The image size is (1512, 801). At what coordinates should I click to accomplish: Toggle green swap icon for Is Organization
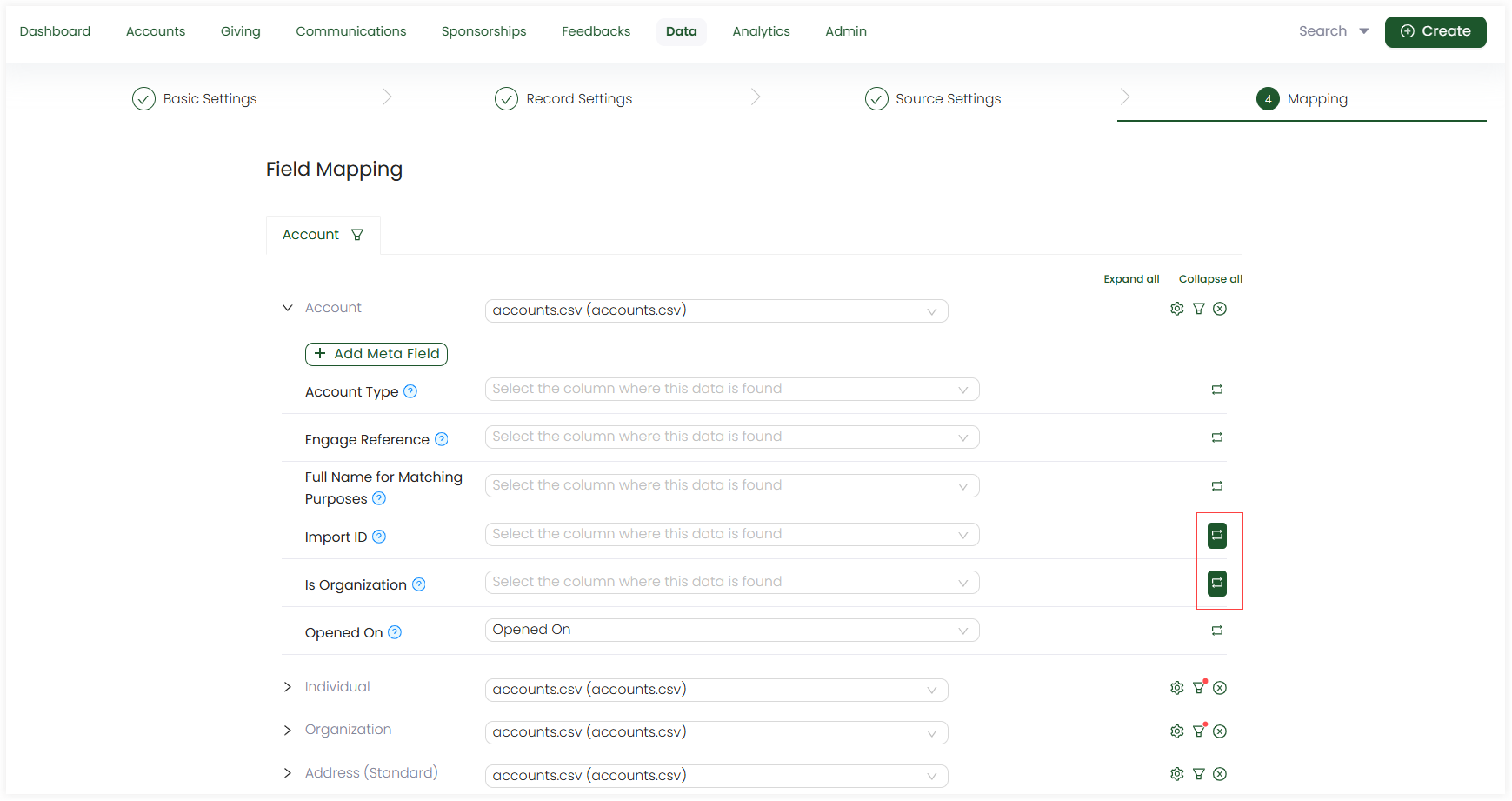click(x=1217, y=583)
